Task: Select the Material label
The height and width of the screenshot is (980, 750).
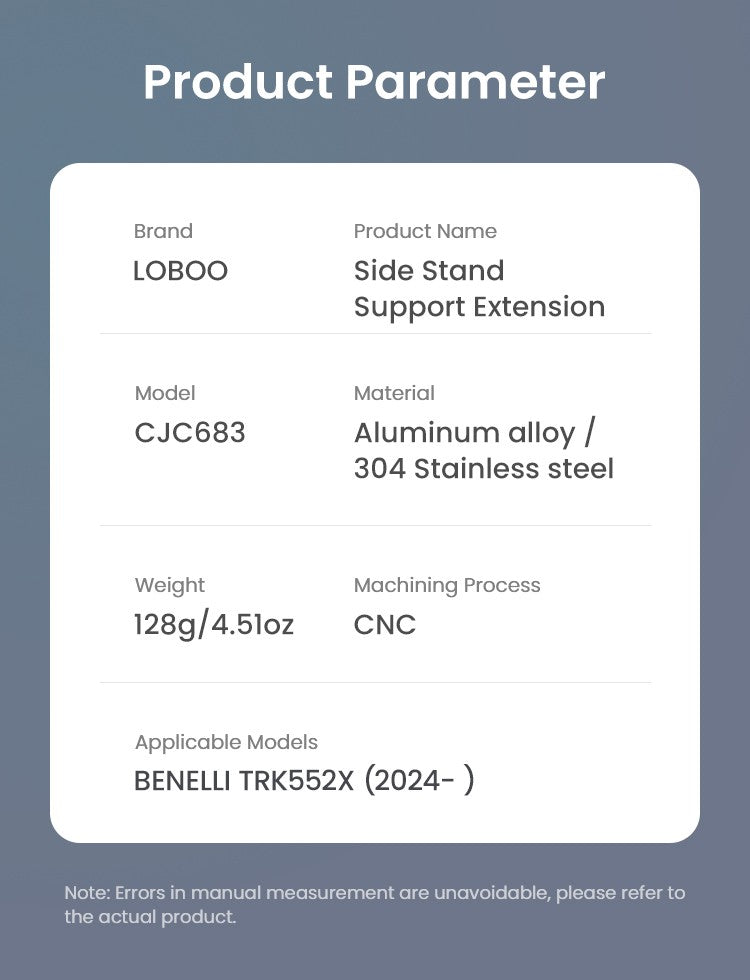Action: point(394,393)
